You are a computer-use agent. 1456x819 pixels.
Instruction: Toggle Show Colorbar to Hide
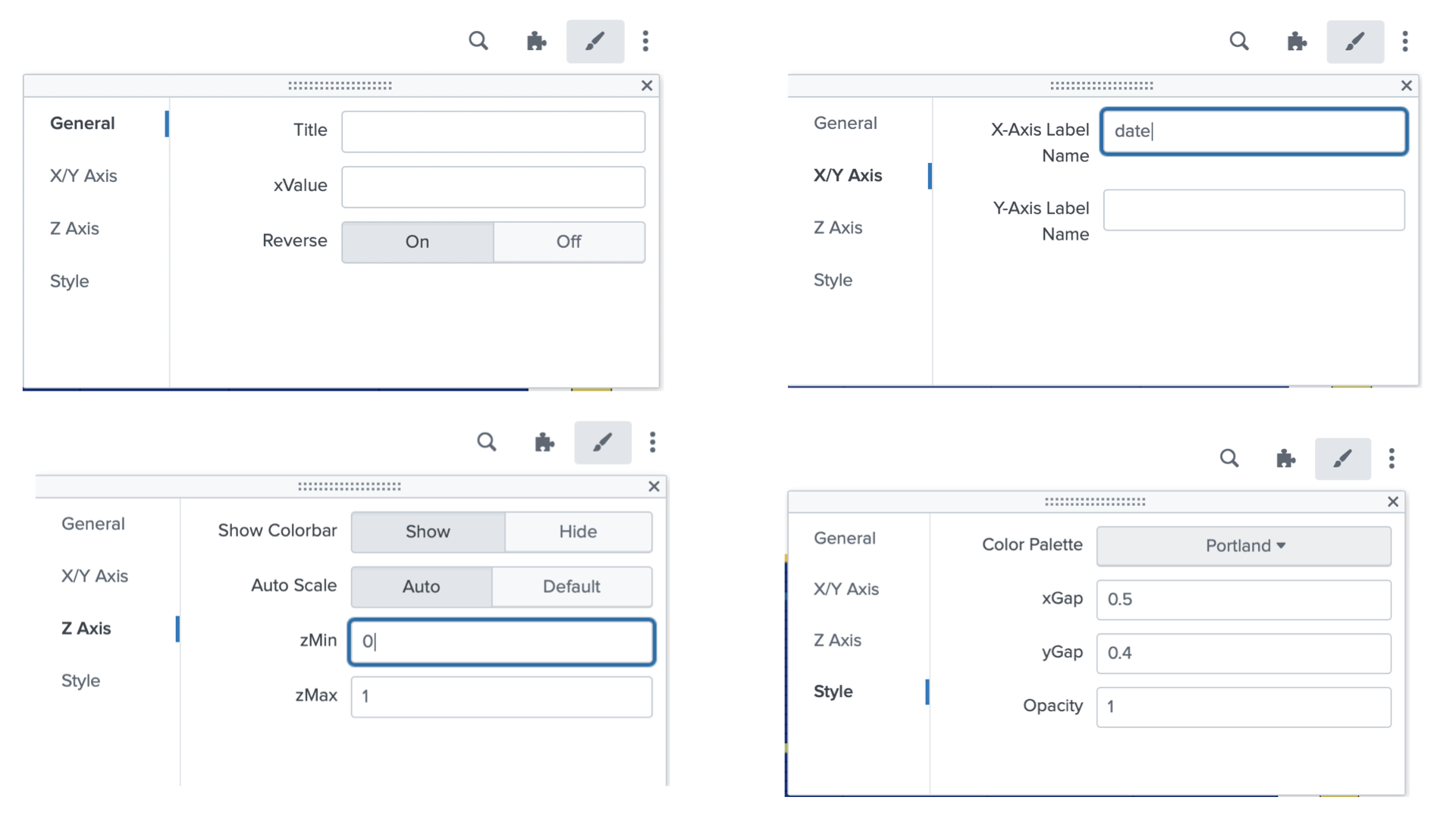[577, 530]
